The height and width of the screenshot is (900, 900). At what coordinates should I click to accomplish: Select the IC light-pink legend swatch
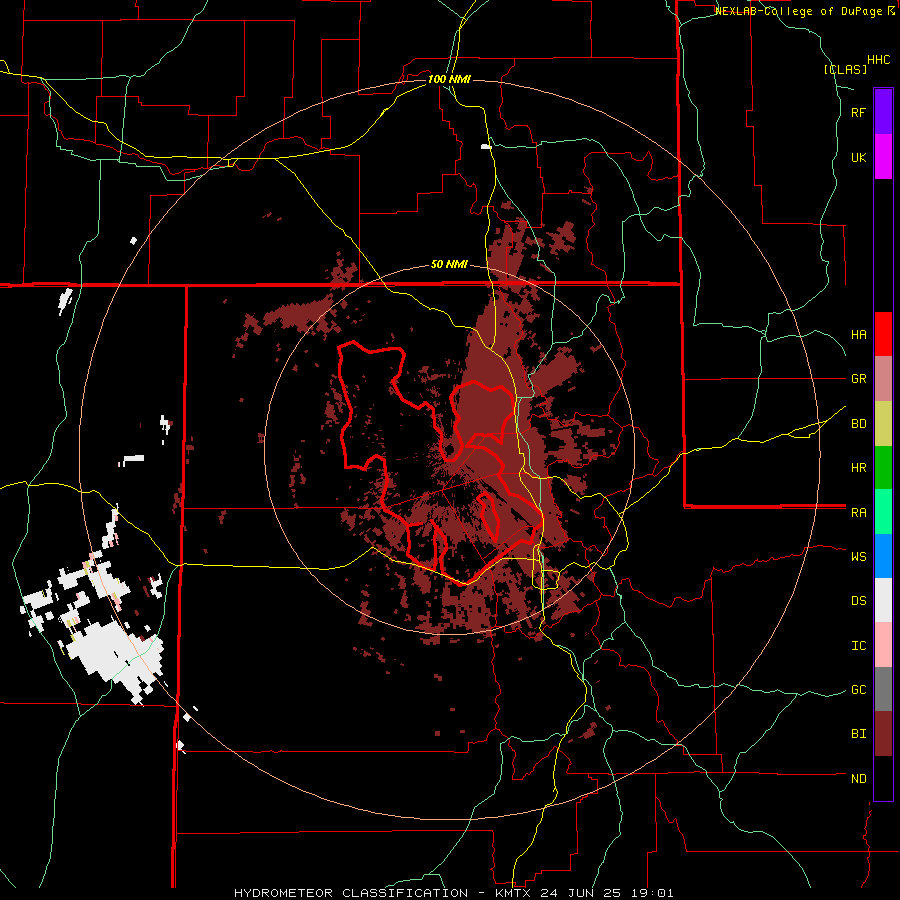[x=883, y=645]
